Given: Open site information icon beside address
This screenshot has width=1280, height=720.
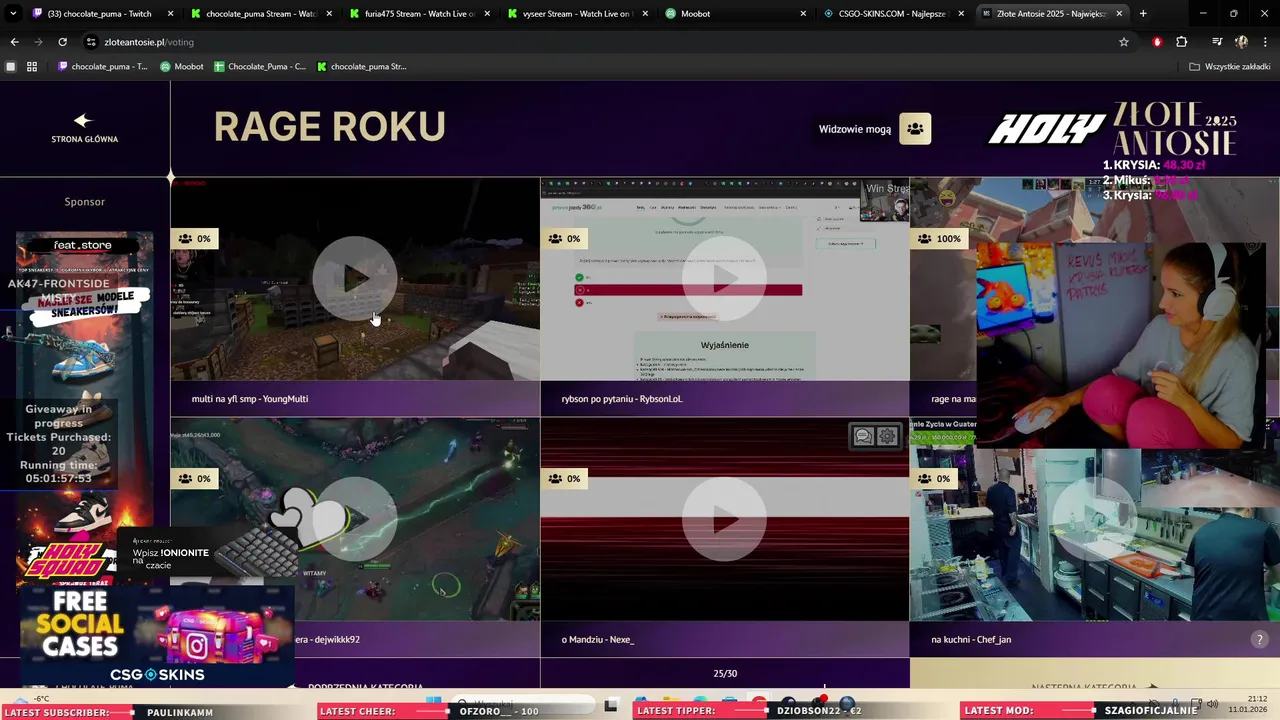Looking at the screenshot, I should click(91, 42).
